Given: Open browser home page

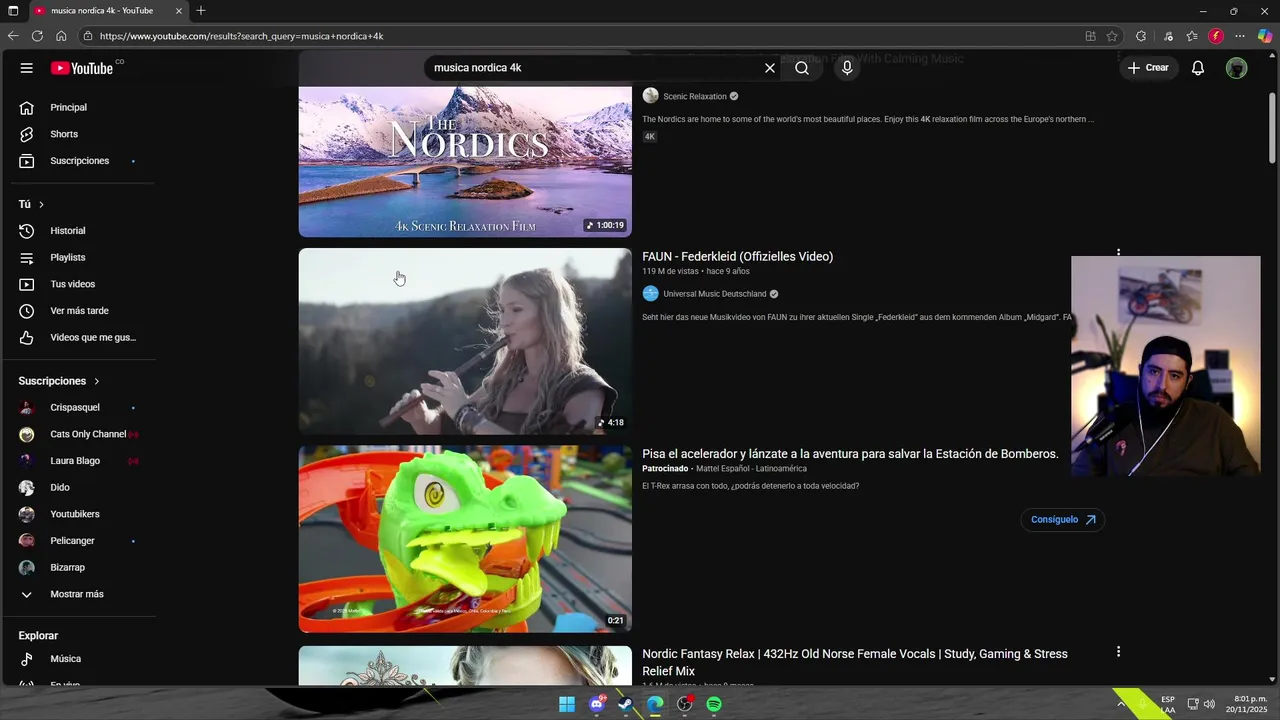Looking at the screenshot, I should click(x=61, y=36).
